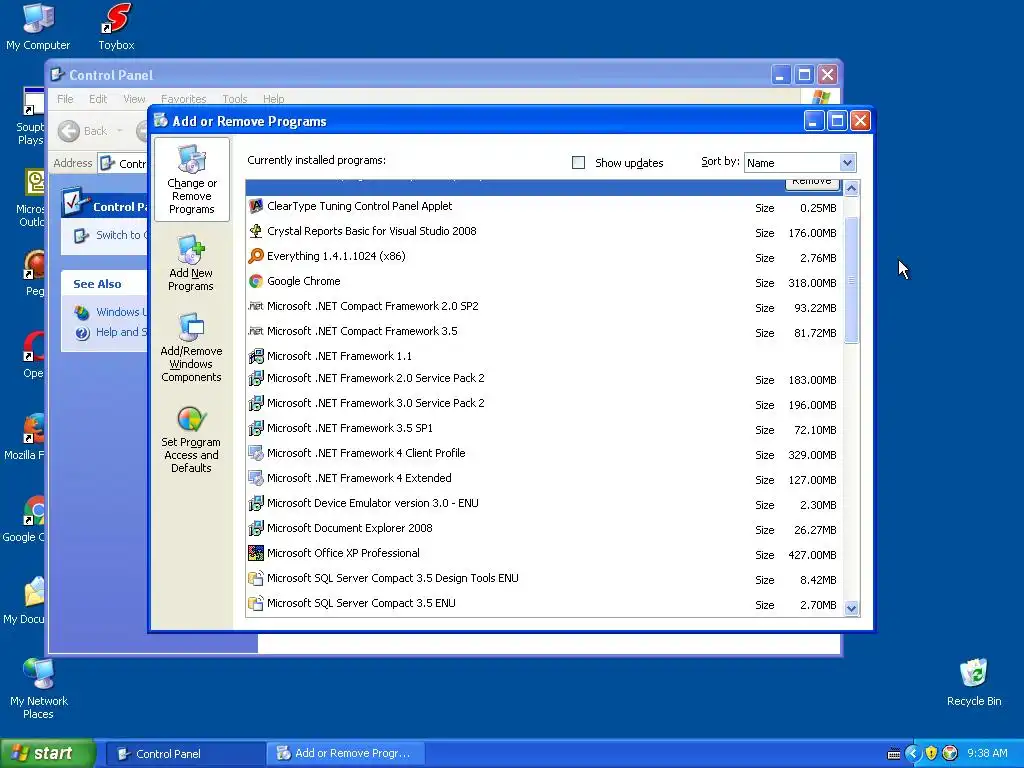Open Recycle Bin on the desktop

click(974, 682)
